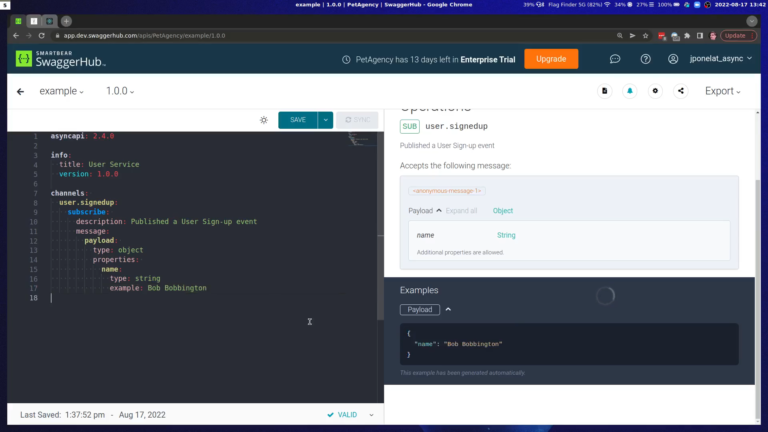
Task: Click the user profile avatar icon
Action: [x=673, y=59]
